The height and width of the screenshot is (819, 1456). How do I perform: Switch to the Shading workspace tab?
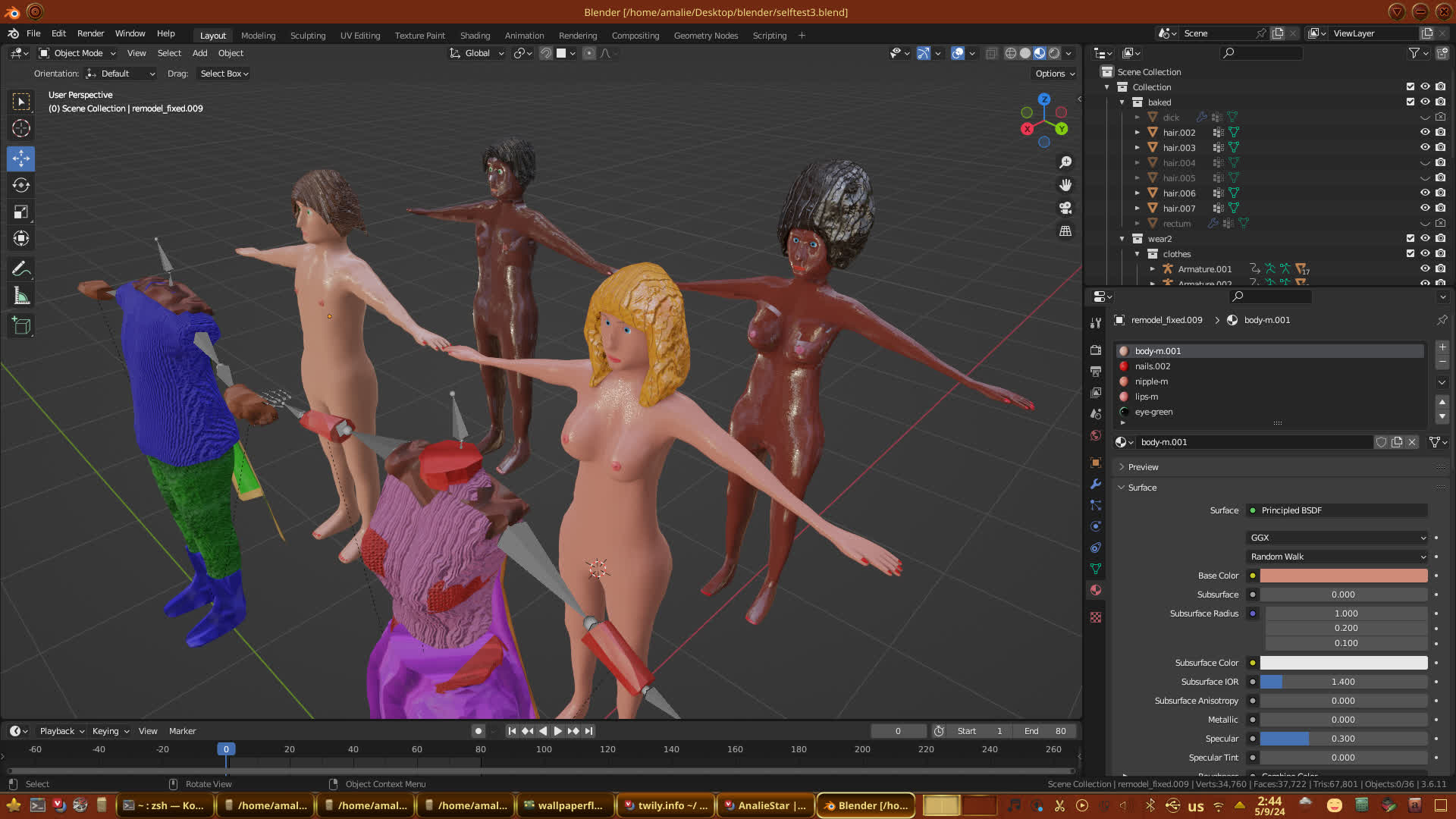coord(475,36)
